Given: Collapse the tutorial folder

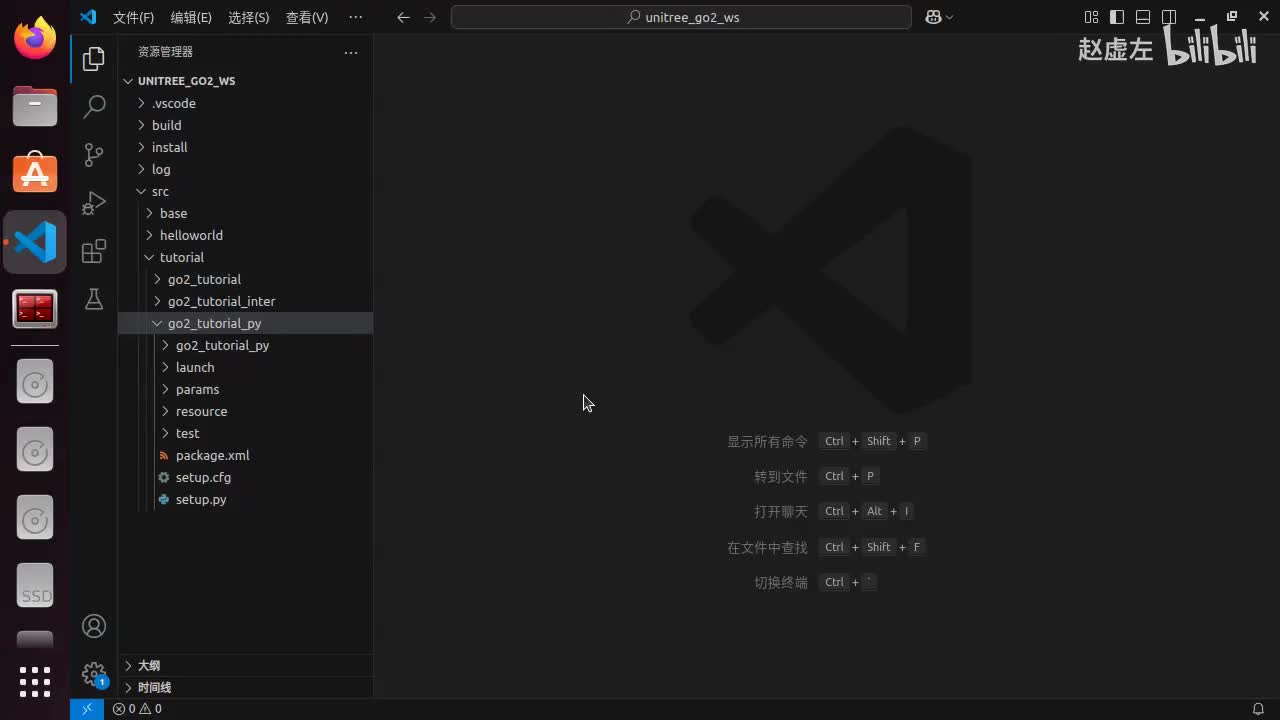Looking at the screenshot, I should pos(245,257).
